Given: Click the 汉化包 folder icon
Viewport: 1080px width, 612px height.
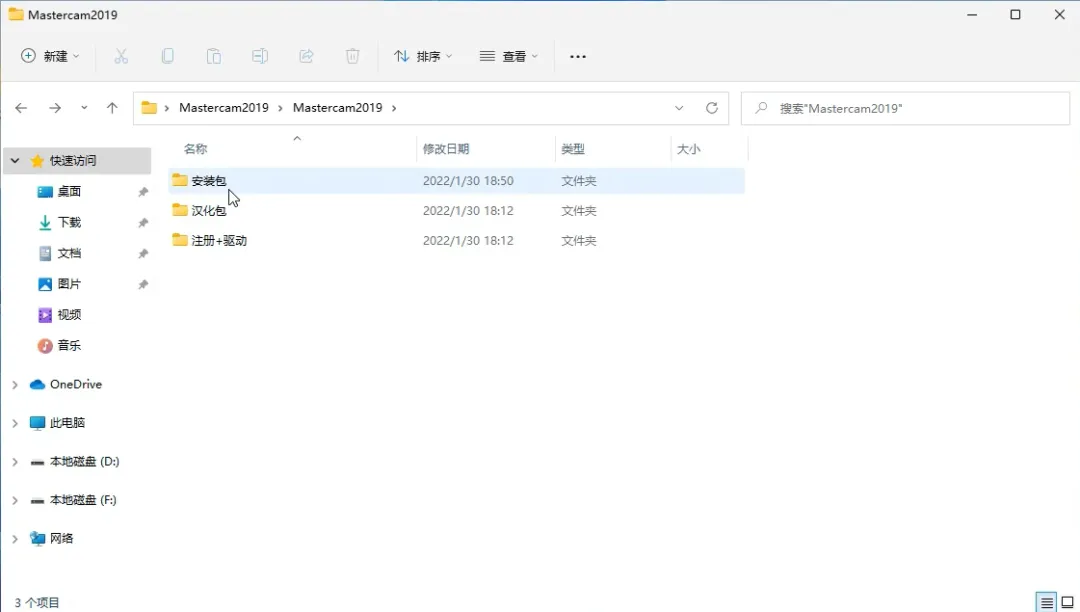Looking at the screenshot, I should point(180,210).
